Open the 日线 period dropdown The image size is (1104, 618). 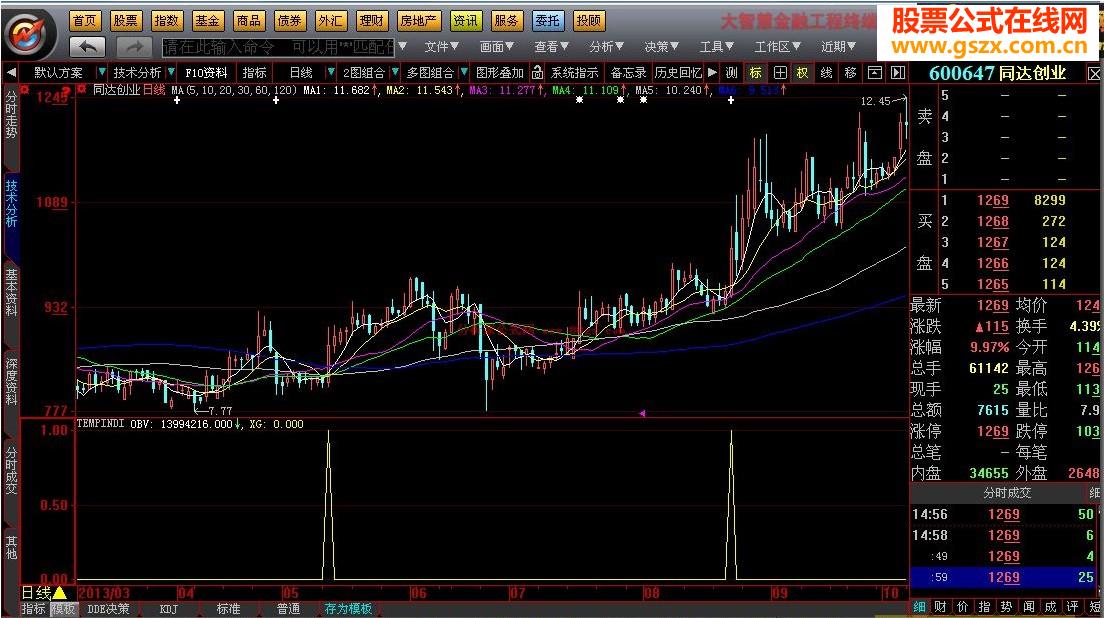pos(301,72)
